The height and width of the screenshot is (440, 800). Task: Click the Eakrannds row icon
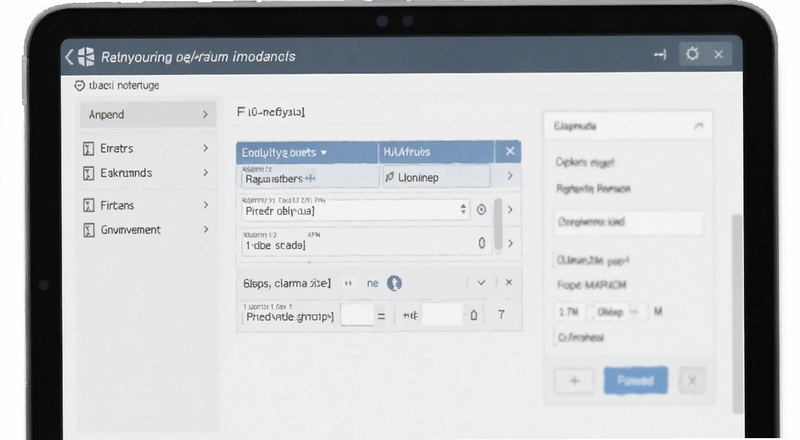point(88,174)
